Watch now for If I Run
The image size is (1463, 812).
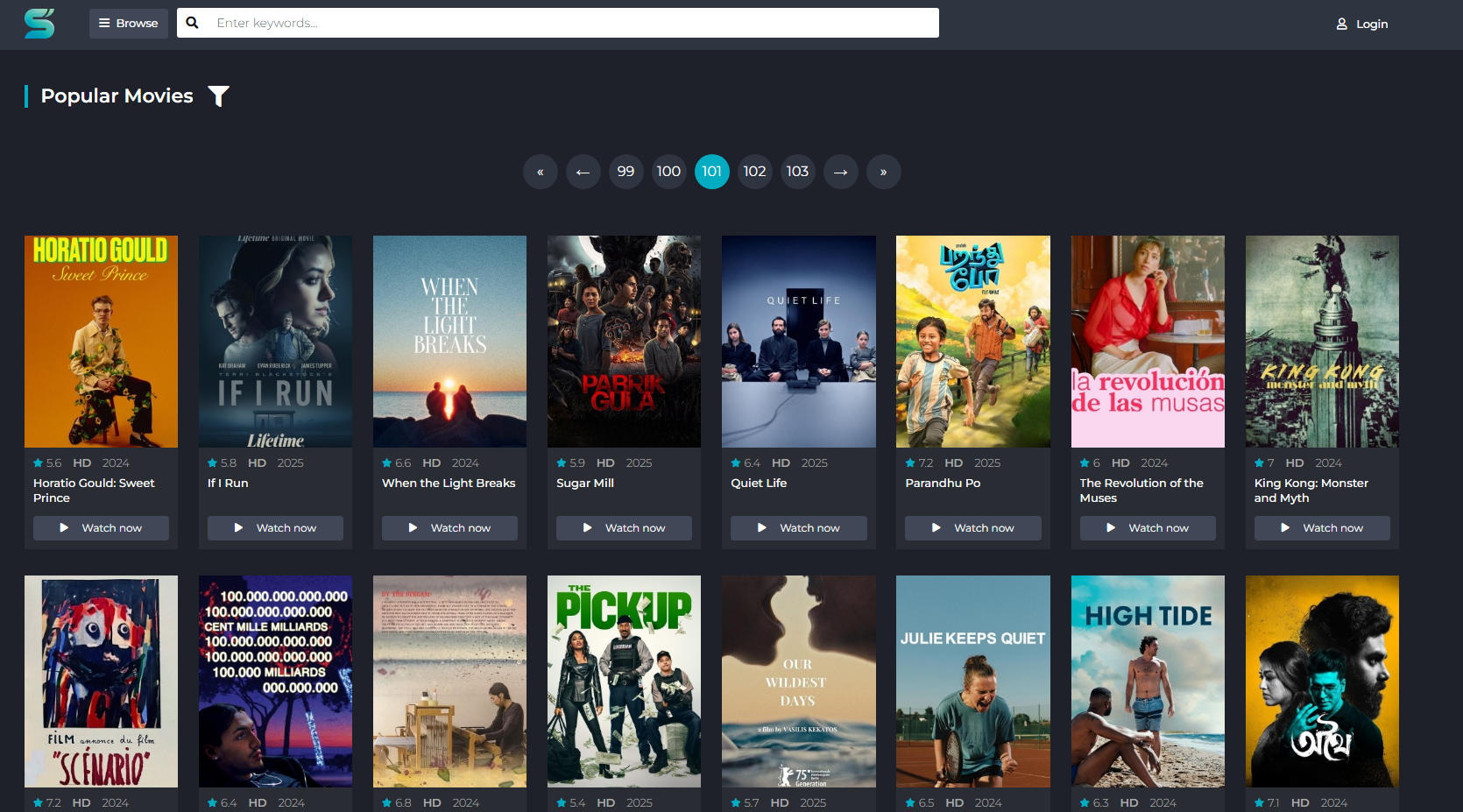coord(275,528)
